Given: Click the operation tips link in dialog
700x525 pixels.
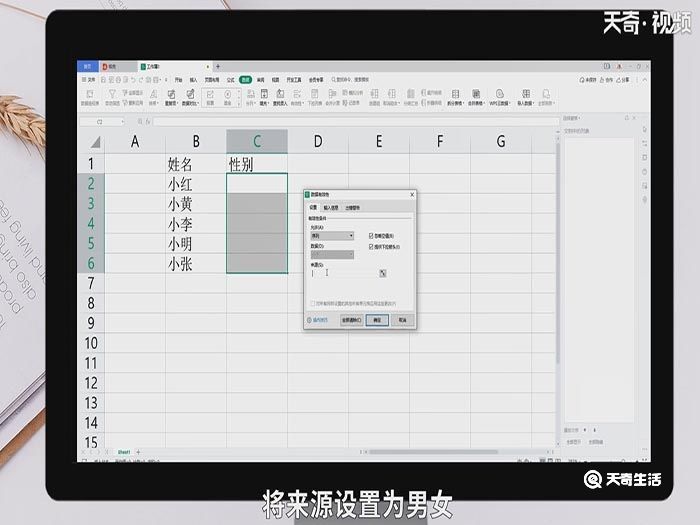Looking at the screenshot, I should click(317, 320).
